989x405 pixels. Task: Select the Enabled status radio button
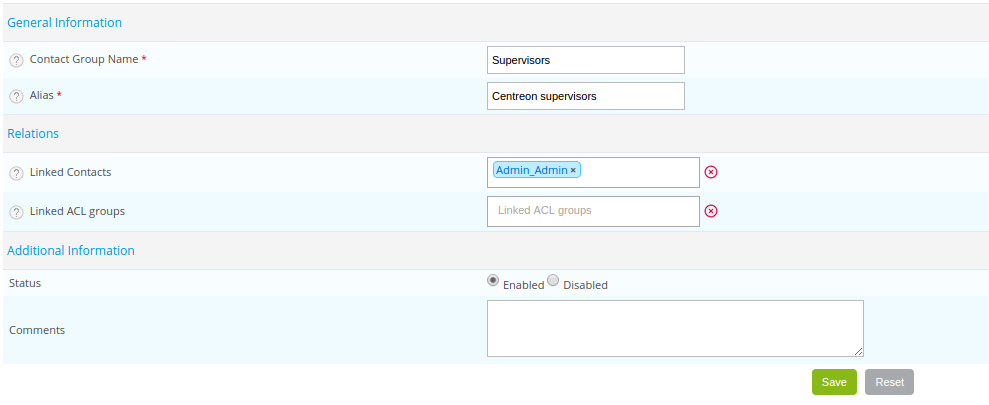493,281
